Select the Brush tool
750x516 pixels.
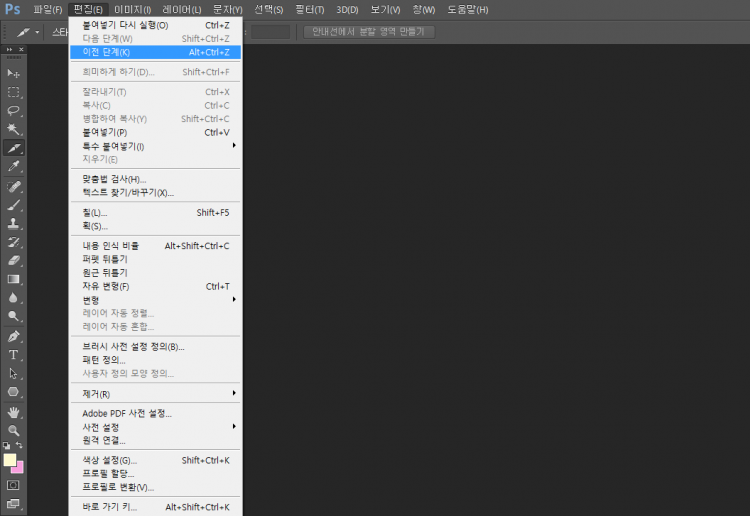14,205
